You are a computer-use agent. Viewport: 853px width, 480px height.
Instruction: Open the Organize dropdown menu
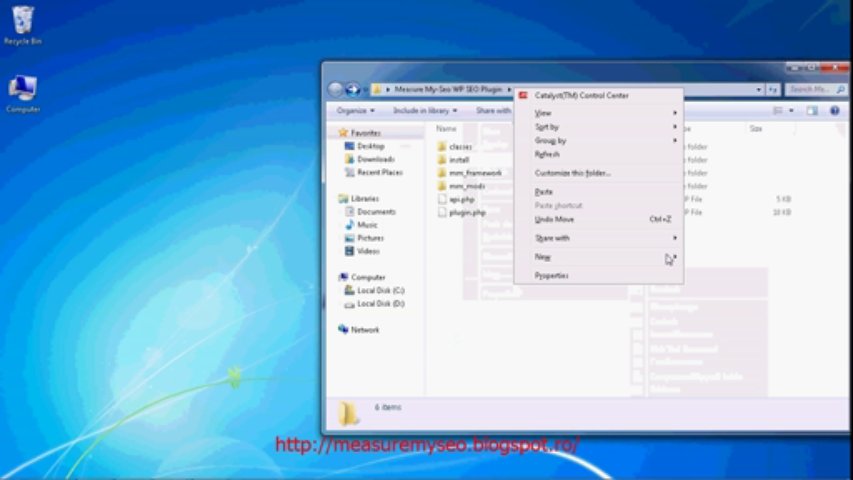[x=354, y=111]
